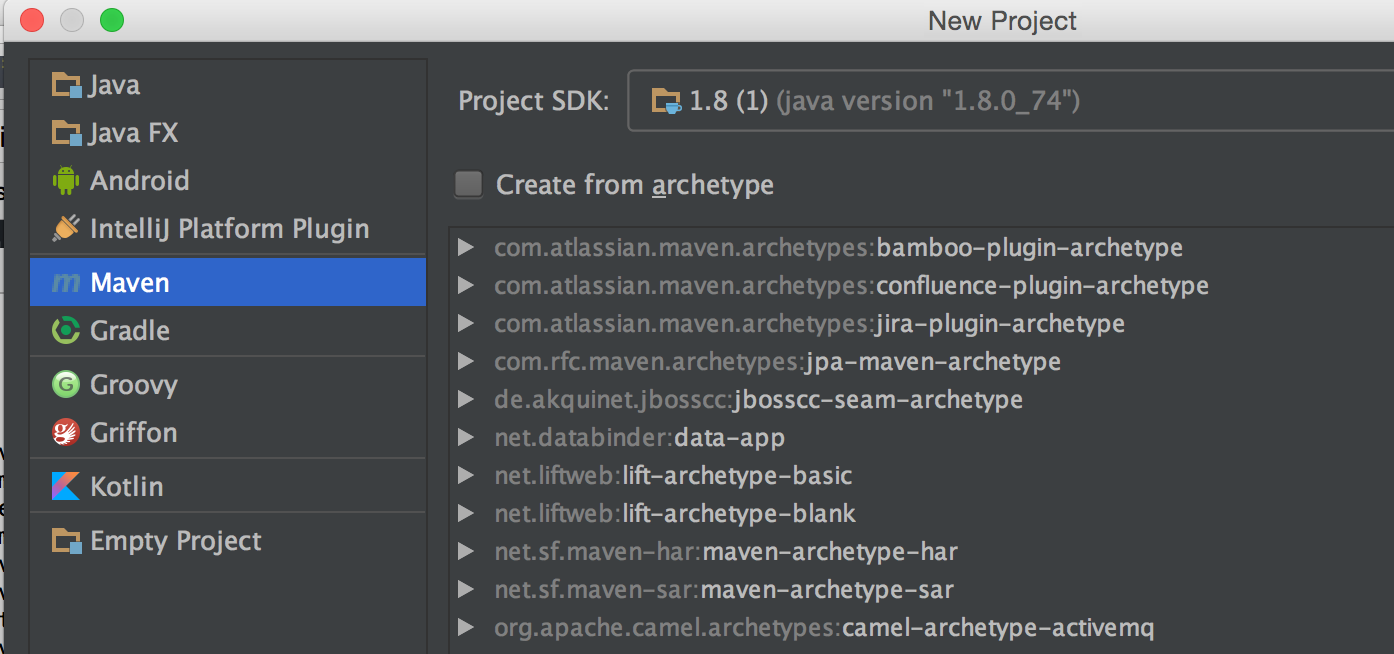Select the Gradle icon in sidebar
This screenshot has width=1394, height=654.
66,331
